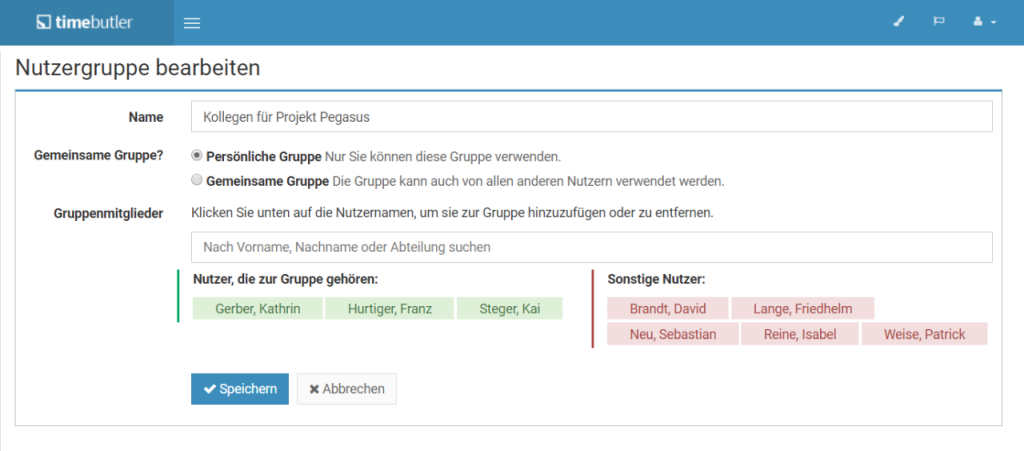1024x451 pixels.
Task: Remove Gerber, Kathrin from the group
Action: click(x=256, y=308)
